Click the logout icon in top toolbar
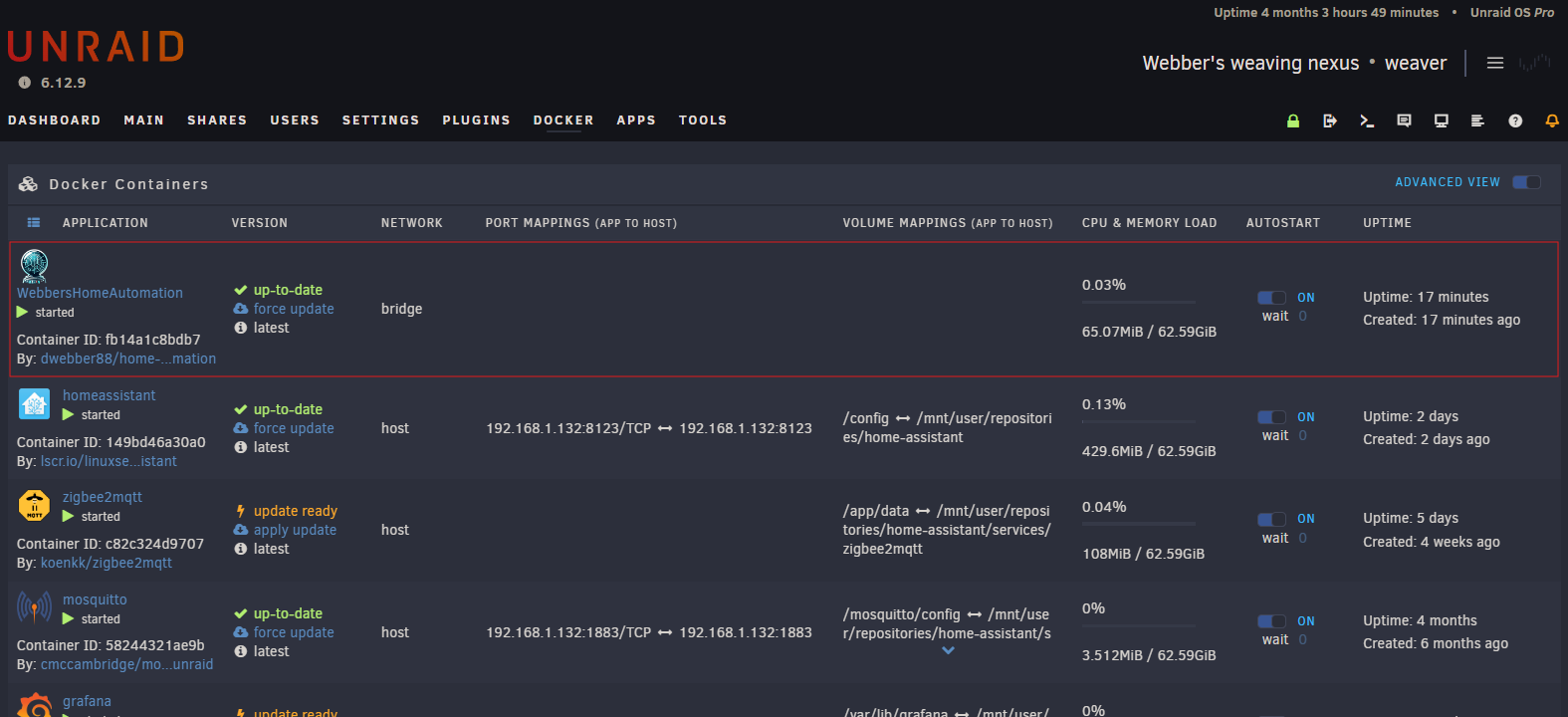This screenshot has width=1568, height=717. point(1330,120)
